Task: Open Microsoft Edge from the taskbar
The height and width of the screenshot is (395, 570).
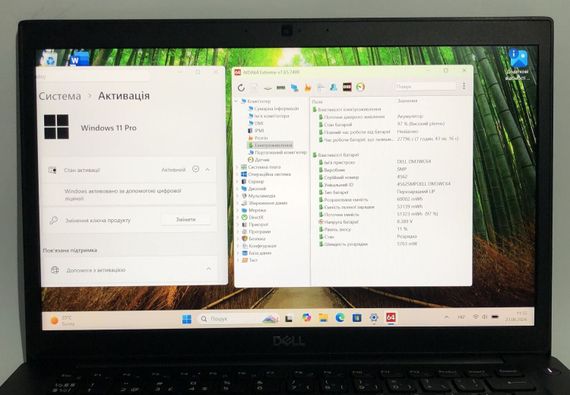Action: (x=340, y=318)
